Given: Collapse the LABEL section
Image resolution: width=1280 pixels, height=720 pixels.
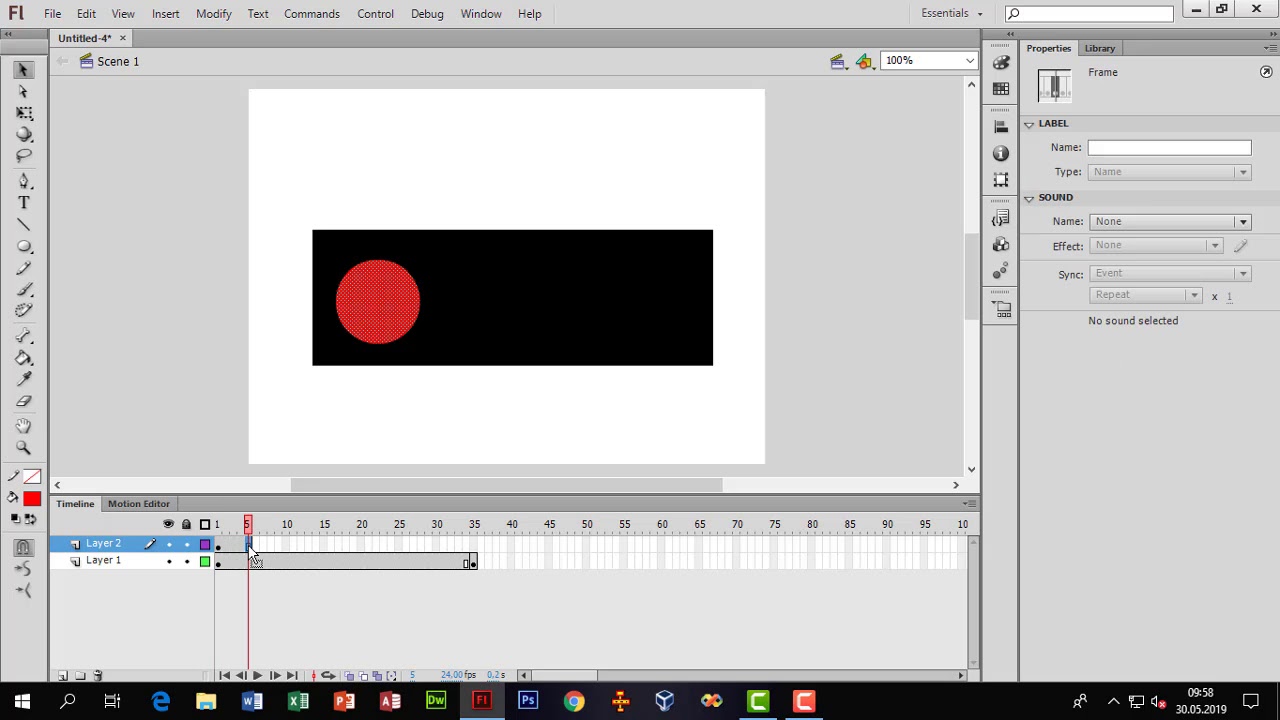Looking at the screenshot, I should pos(1029,124).
